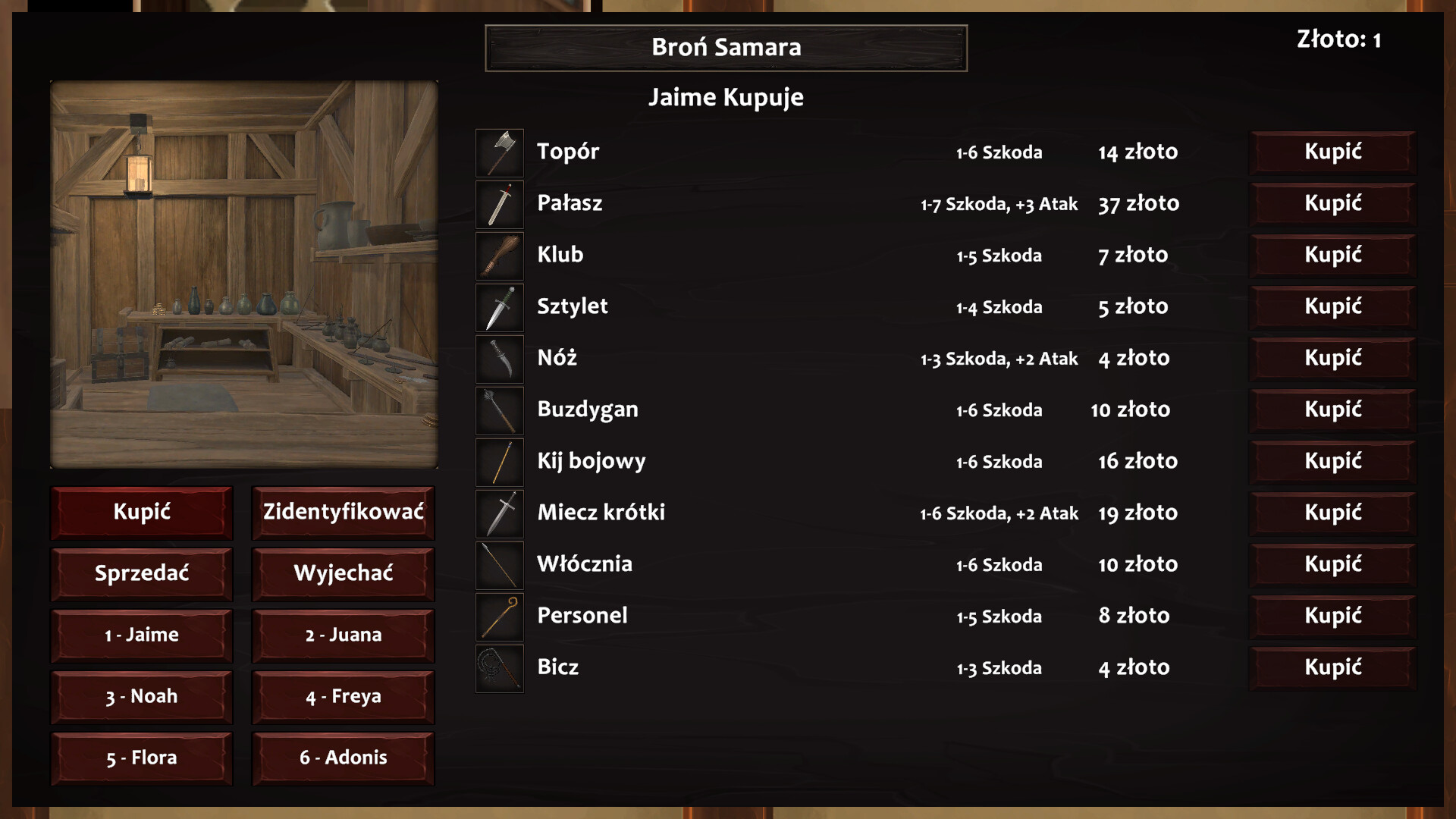Pick party member 6 - Adonis
Viewport: 1456px width, 819px height.
tap(344, 758)
